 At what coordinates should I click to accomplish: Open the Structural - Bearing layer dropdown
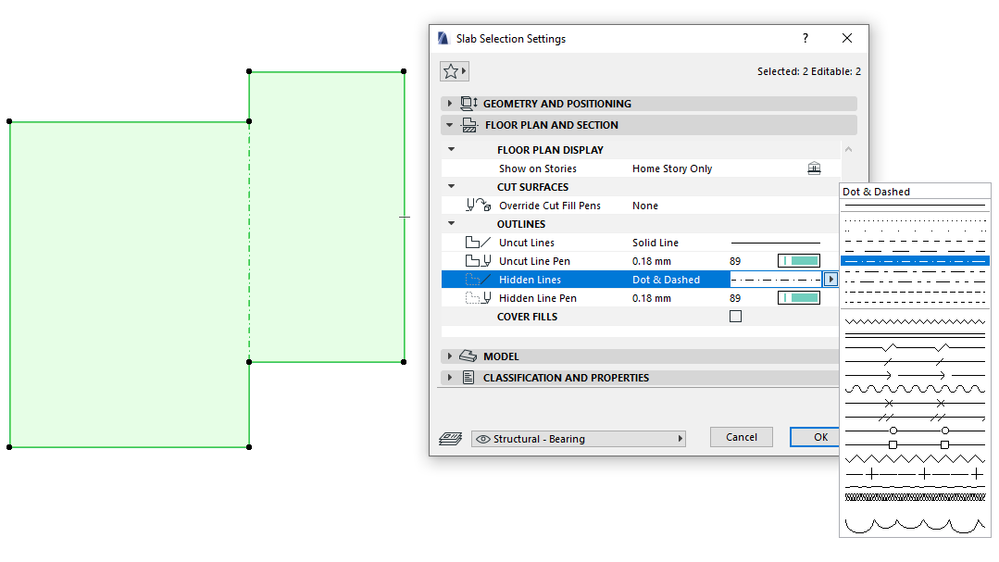[579, 438]
